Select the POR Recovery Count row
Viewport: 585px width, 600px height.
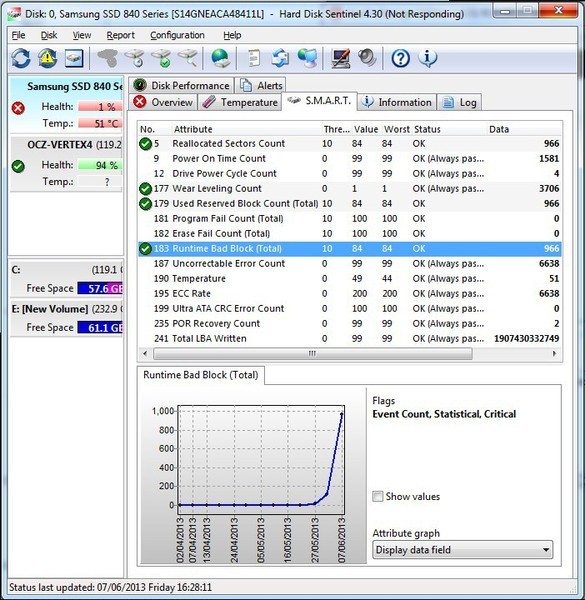click(350, 324)
